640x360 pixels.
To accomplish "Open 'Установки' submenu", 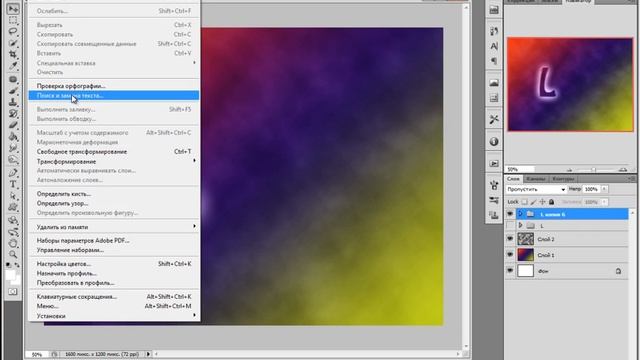I will pos(114,316).
